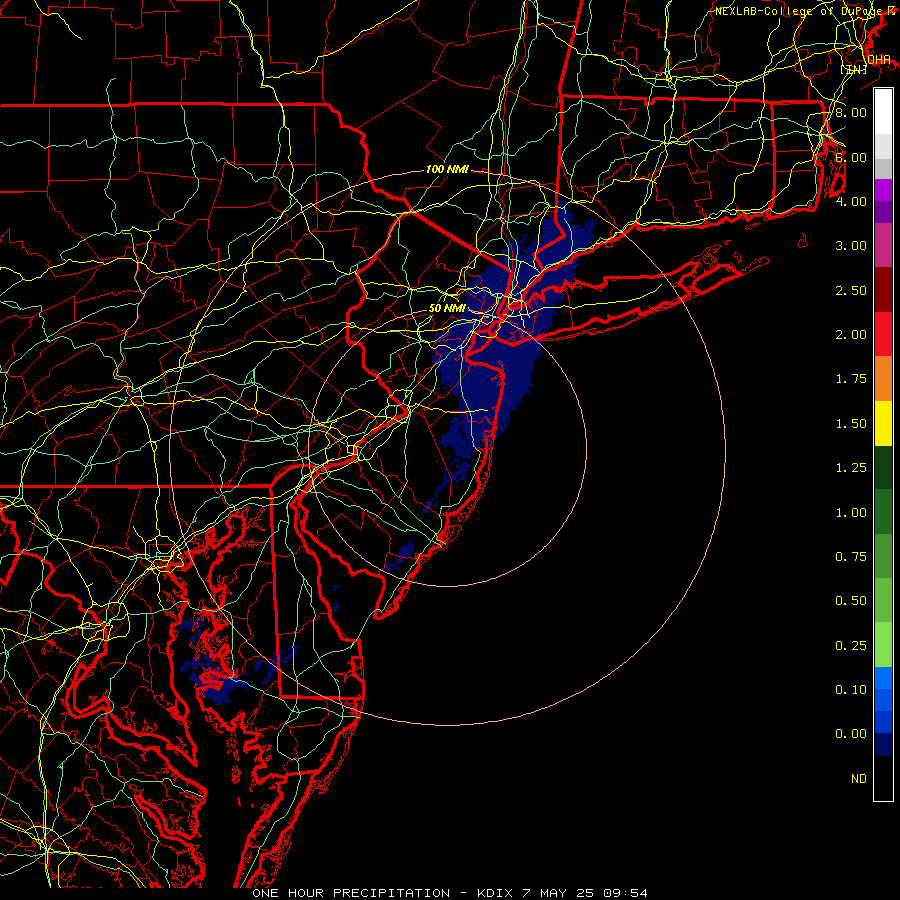Click the 0.25 legend value

pos(851,646)
